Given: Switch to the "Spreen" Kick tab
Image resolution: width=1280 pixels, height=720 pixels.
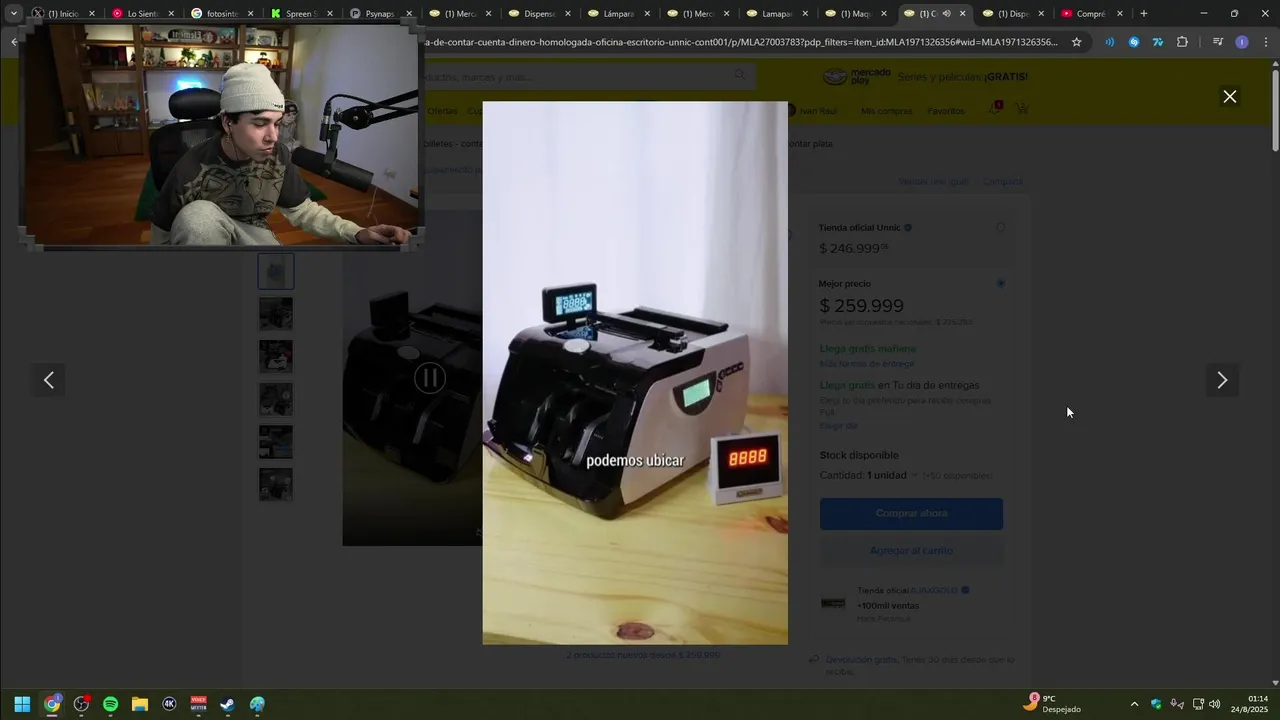Looking at the screenshot, I should 301,14.
